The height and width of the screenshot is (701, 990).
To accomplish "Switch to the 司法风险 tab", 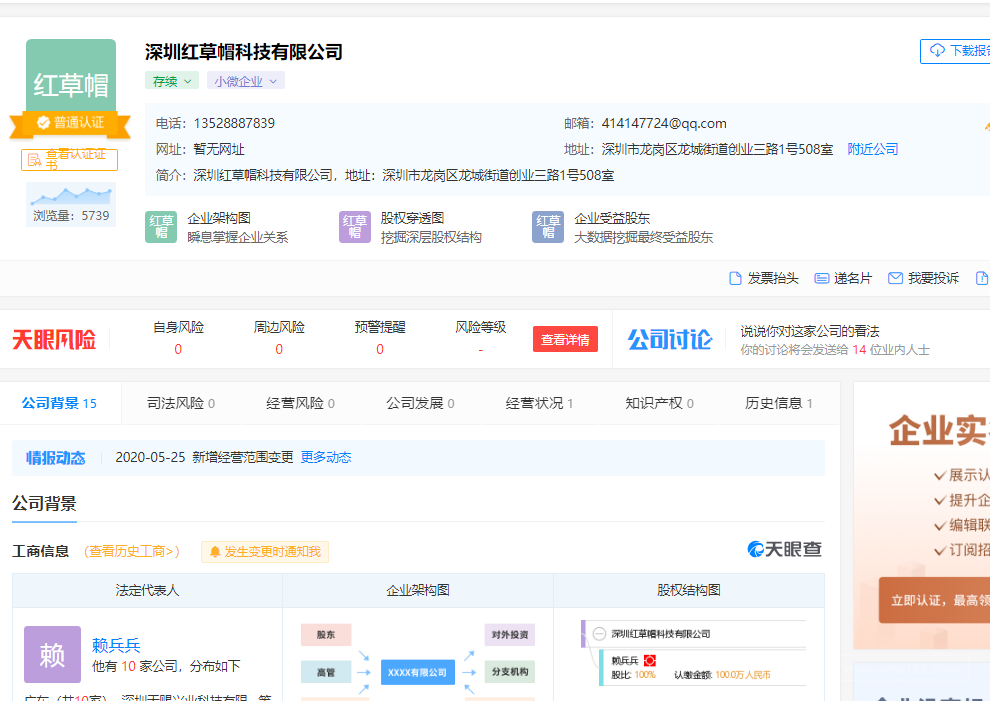I will 181,403.
